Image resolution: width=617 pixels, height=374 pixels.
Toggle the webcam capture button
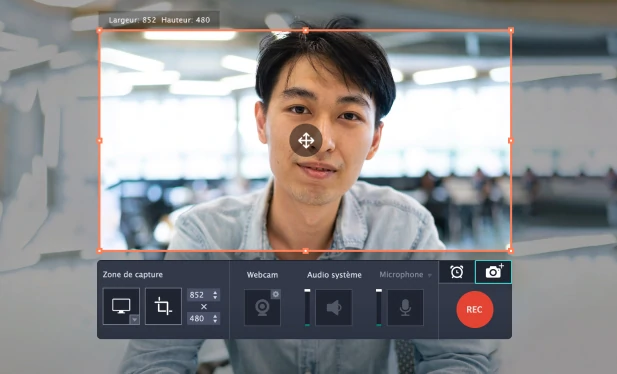[x=262, y=307]
